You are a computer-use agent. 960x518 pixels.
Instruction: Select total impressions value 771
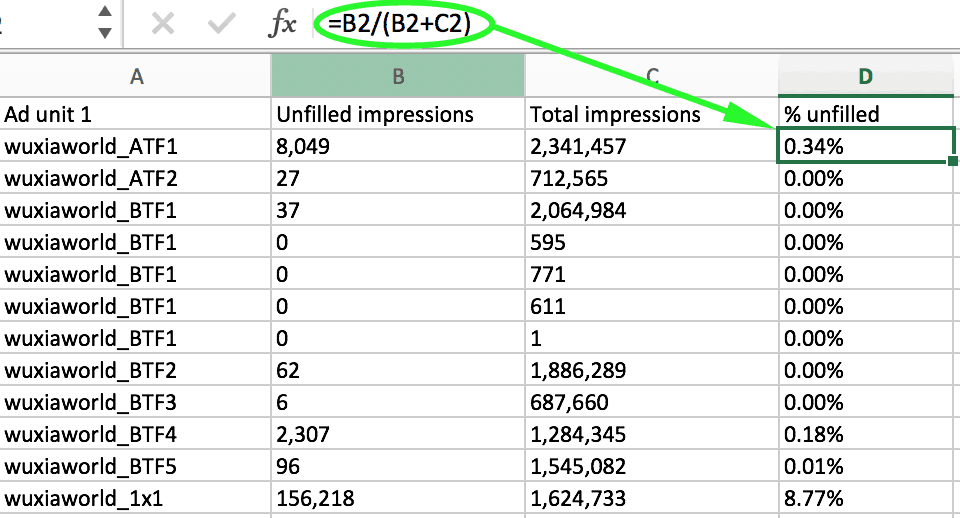(652, 274)
